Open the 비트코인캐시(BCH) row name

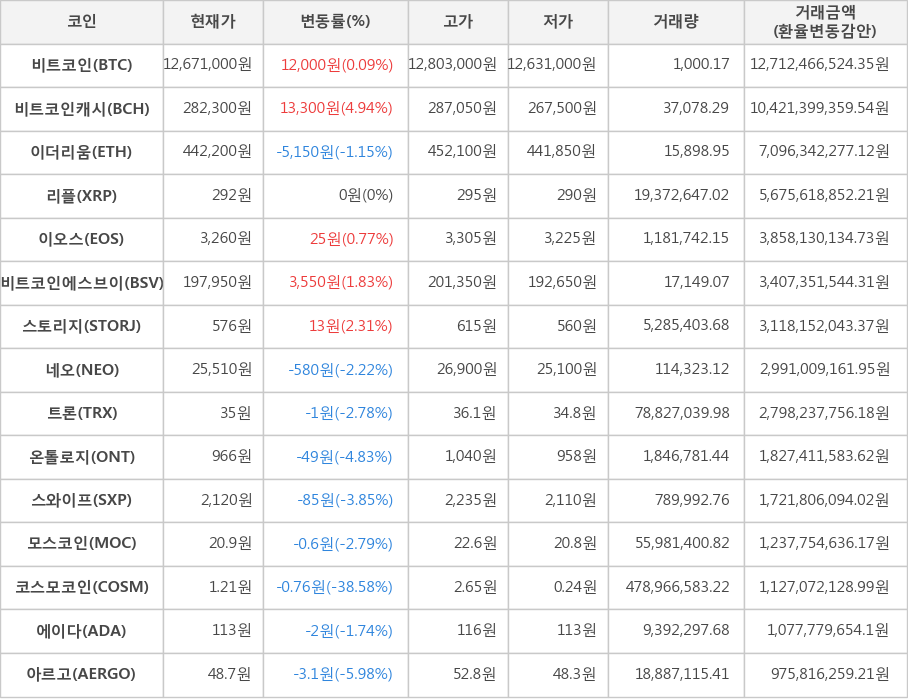[82, 109]
